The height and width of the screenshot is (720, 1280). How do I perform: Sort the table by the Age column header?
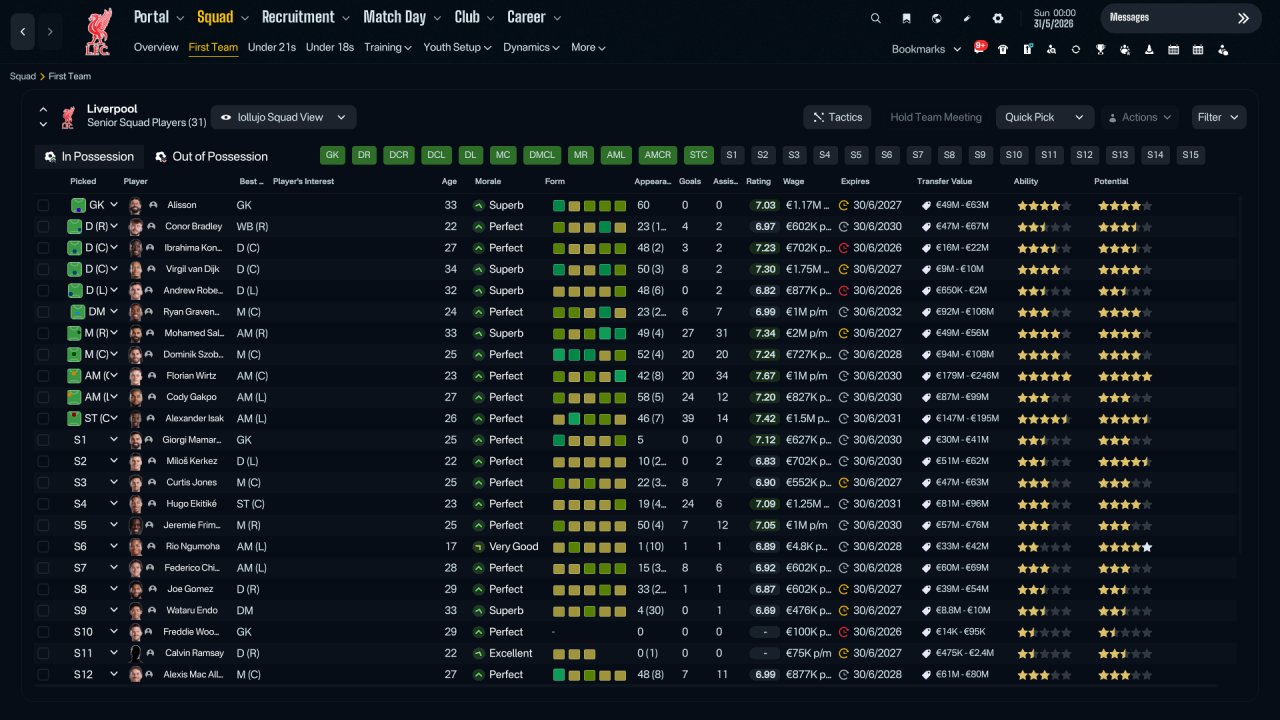pyautogui.click(x=449, y=181)
